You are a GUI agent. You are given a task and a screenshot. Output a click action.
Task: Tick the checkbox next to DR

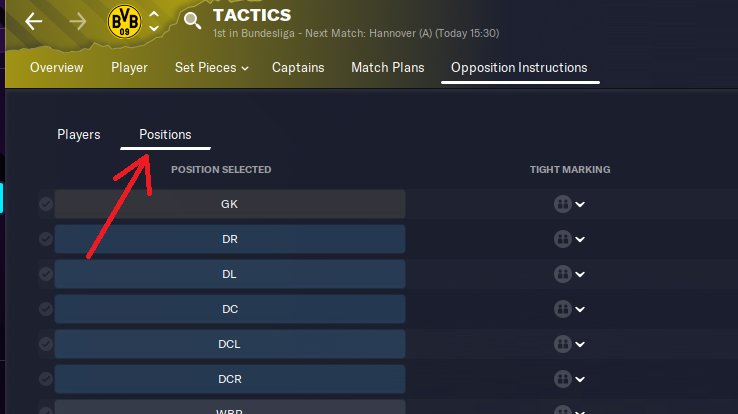[x=45, y=239]
